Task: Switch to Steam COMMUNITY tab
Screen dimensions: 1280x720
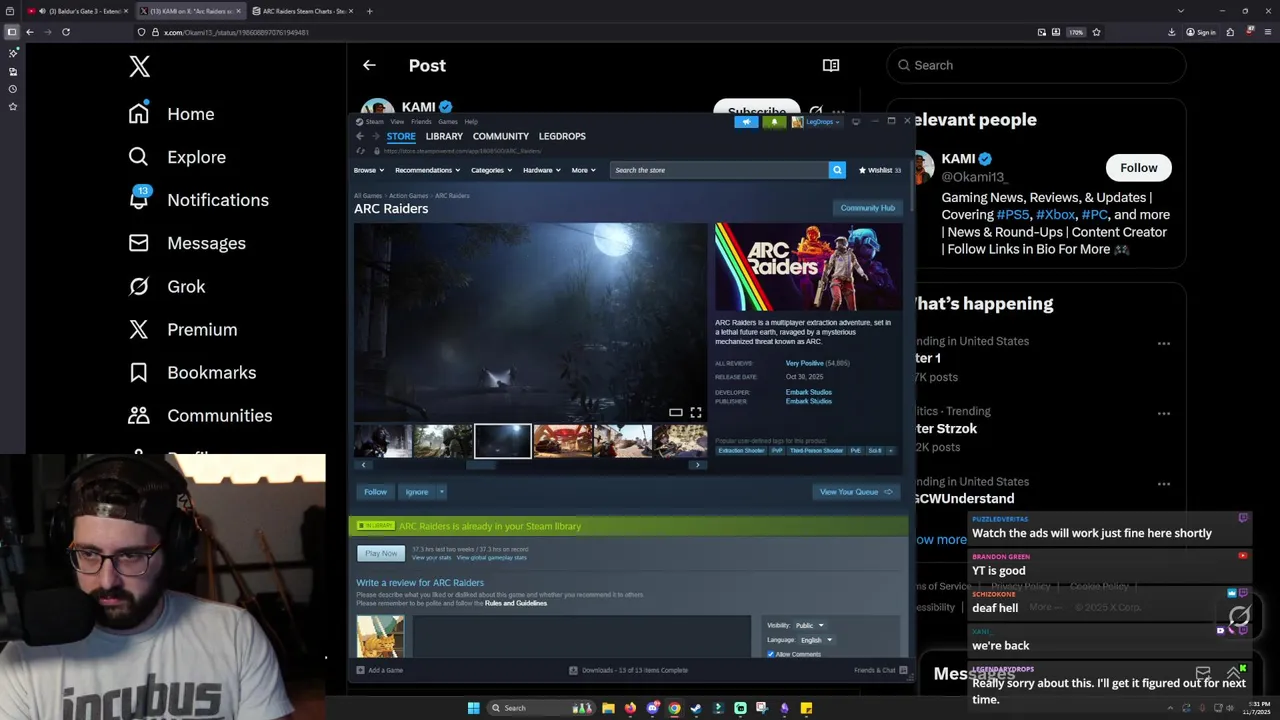Action: pos(501,136)
